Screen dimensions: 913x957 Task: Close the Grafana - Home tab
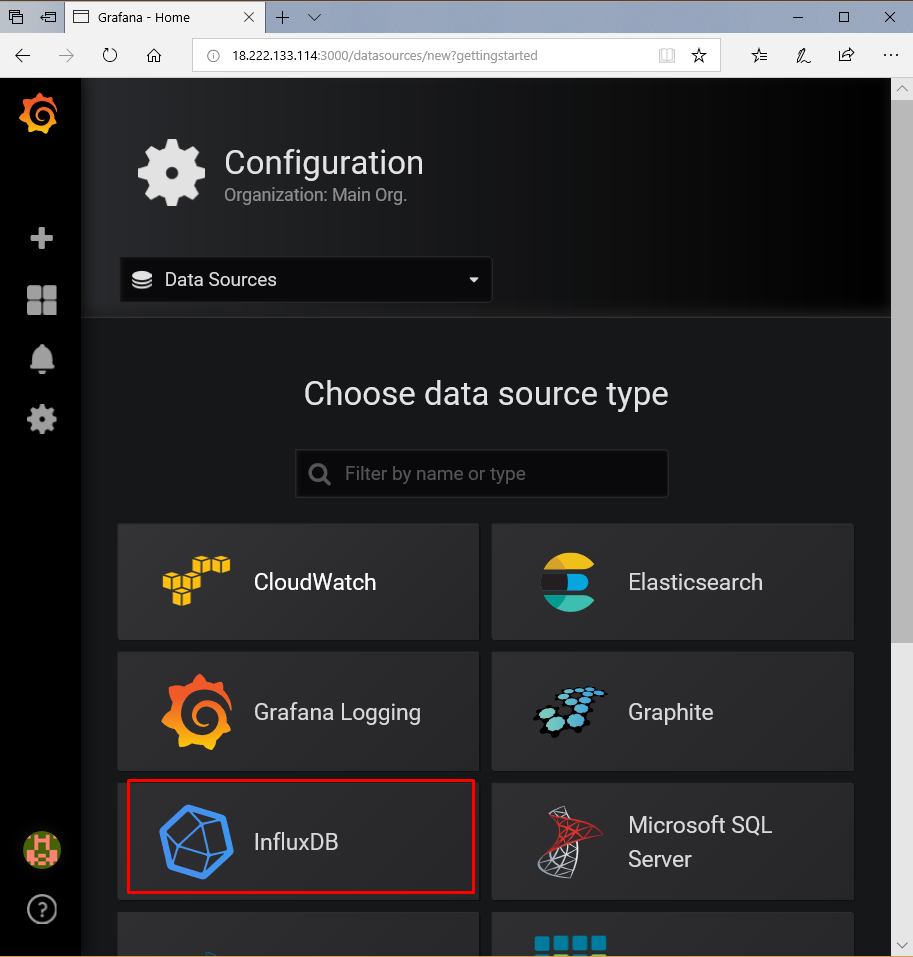249,17
